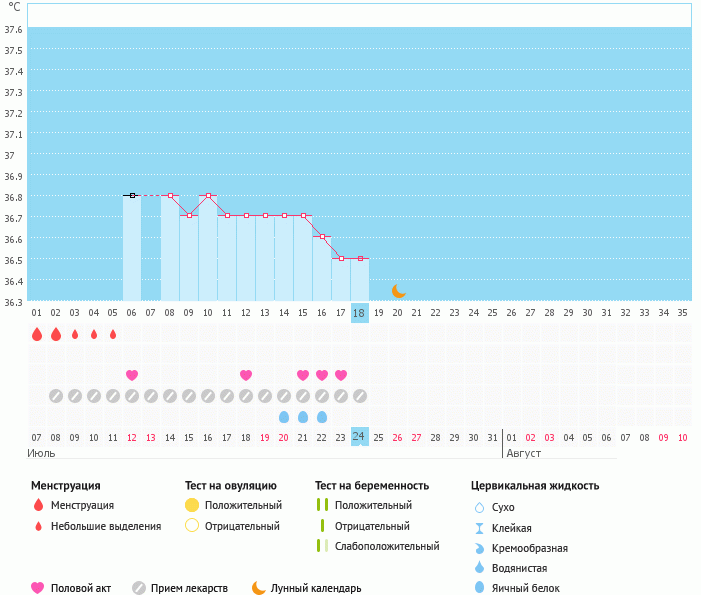Click the moon icon on cycle day 20
Image resolution: width=701 pixels, height=595 pixels.
click(398, 290)
